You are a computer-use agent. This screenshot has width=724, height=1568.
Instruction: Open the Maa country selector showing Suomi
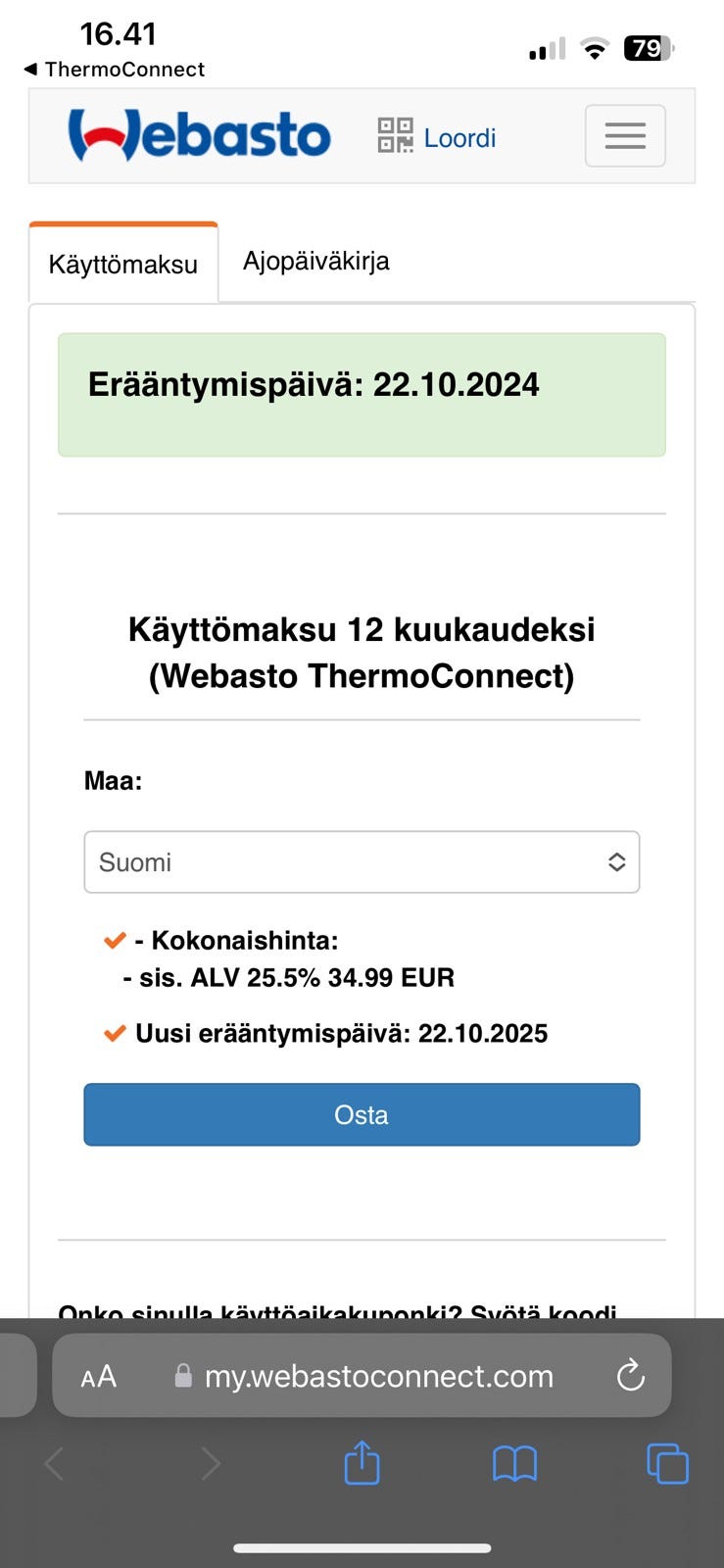(362, 861)
